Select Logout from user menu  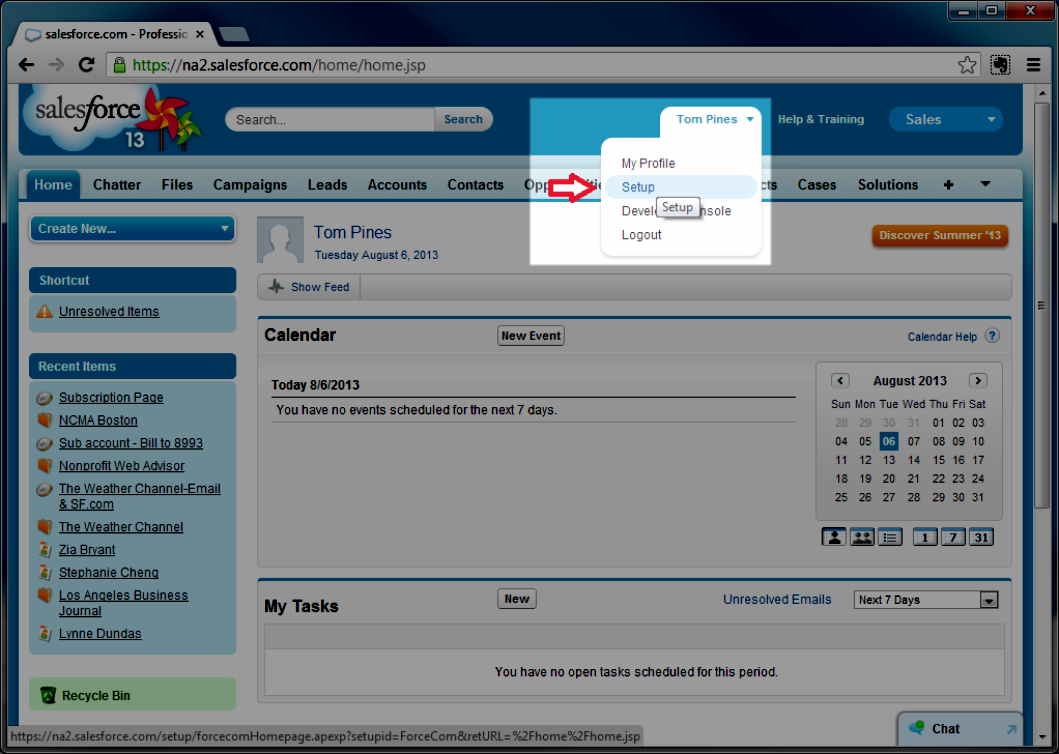(x=642, y=234)
